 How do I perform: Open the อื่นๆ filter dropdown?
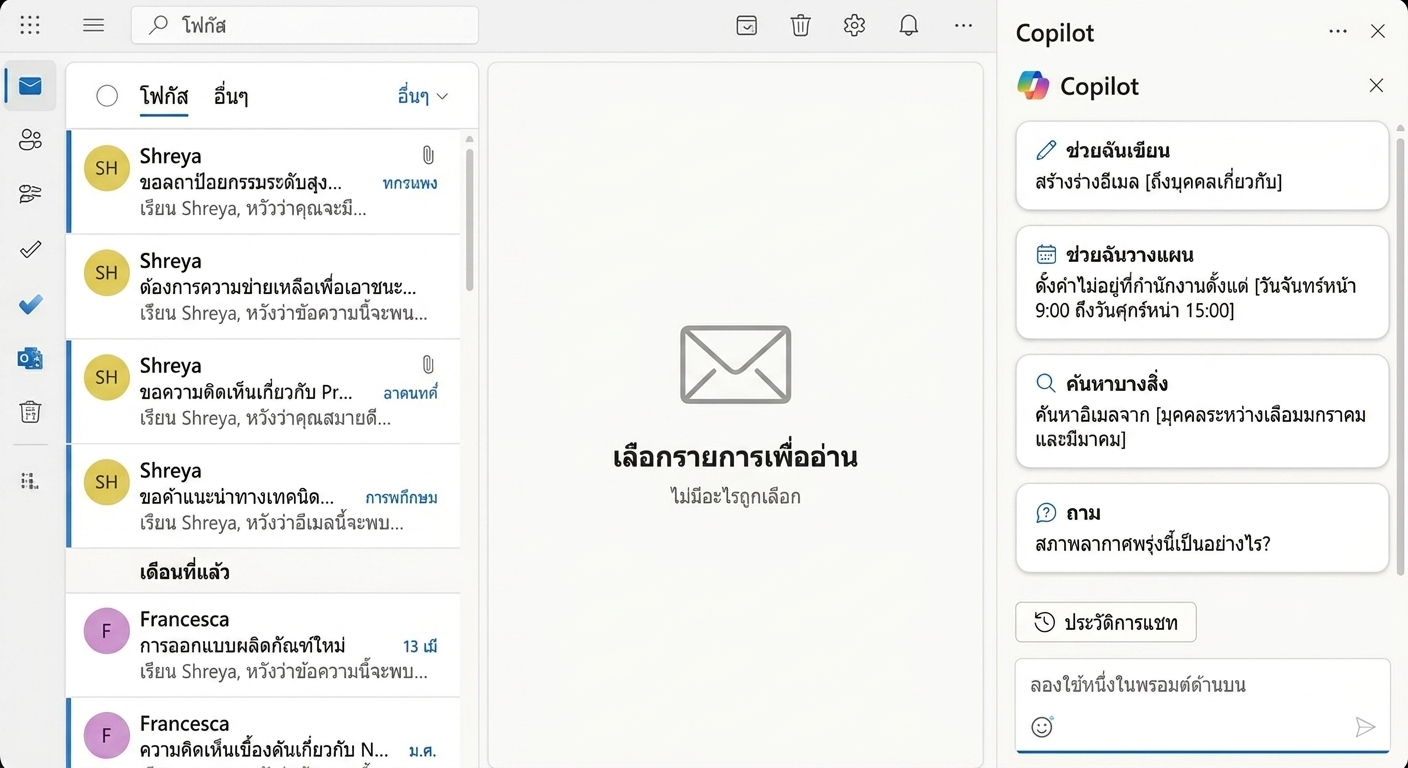(x=423, y=96)
